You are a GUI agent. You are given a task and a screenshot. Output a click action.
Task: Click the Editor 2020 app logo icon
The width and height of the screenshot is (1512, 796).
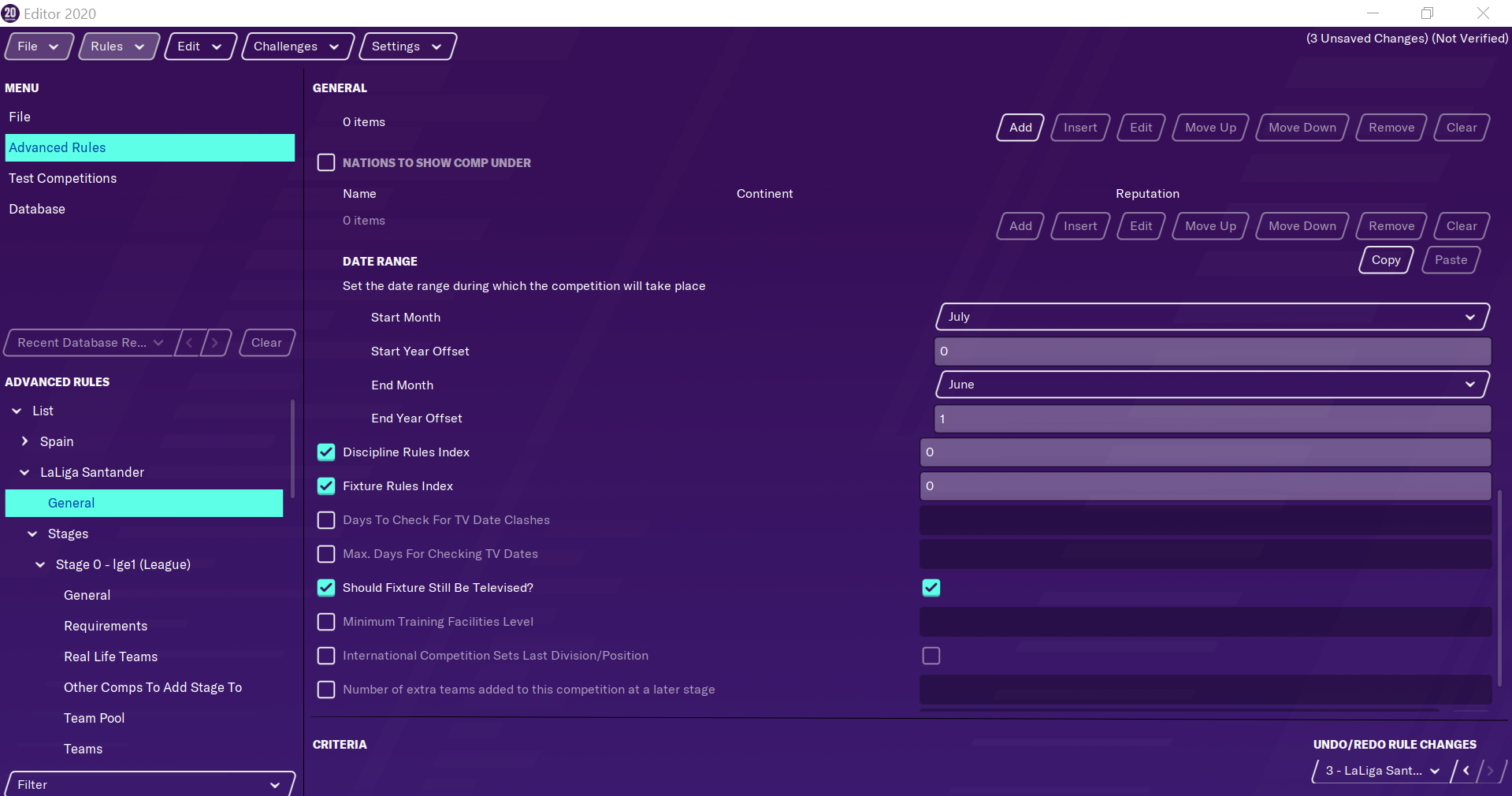10,13
